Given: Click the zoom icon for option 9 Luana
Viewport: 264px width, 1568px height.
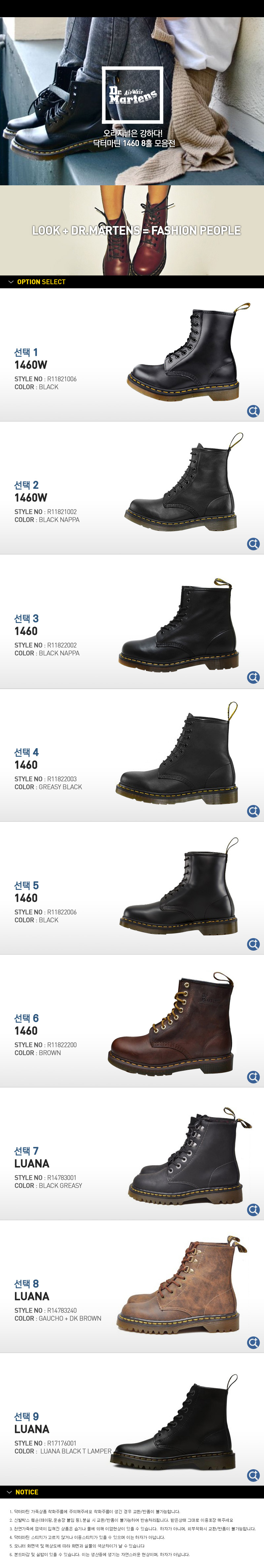Looking at the screenshot, I should click(253, 1475).
